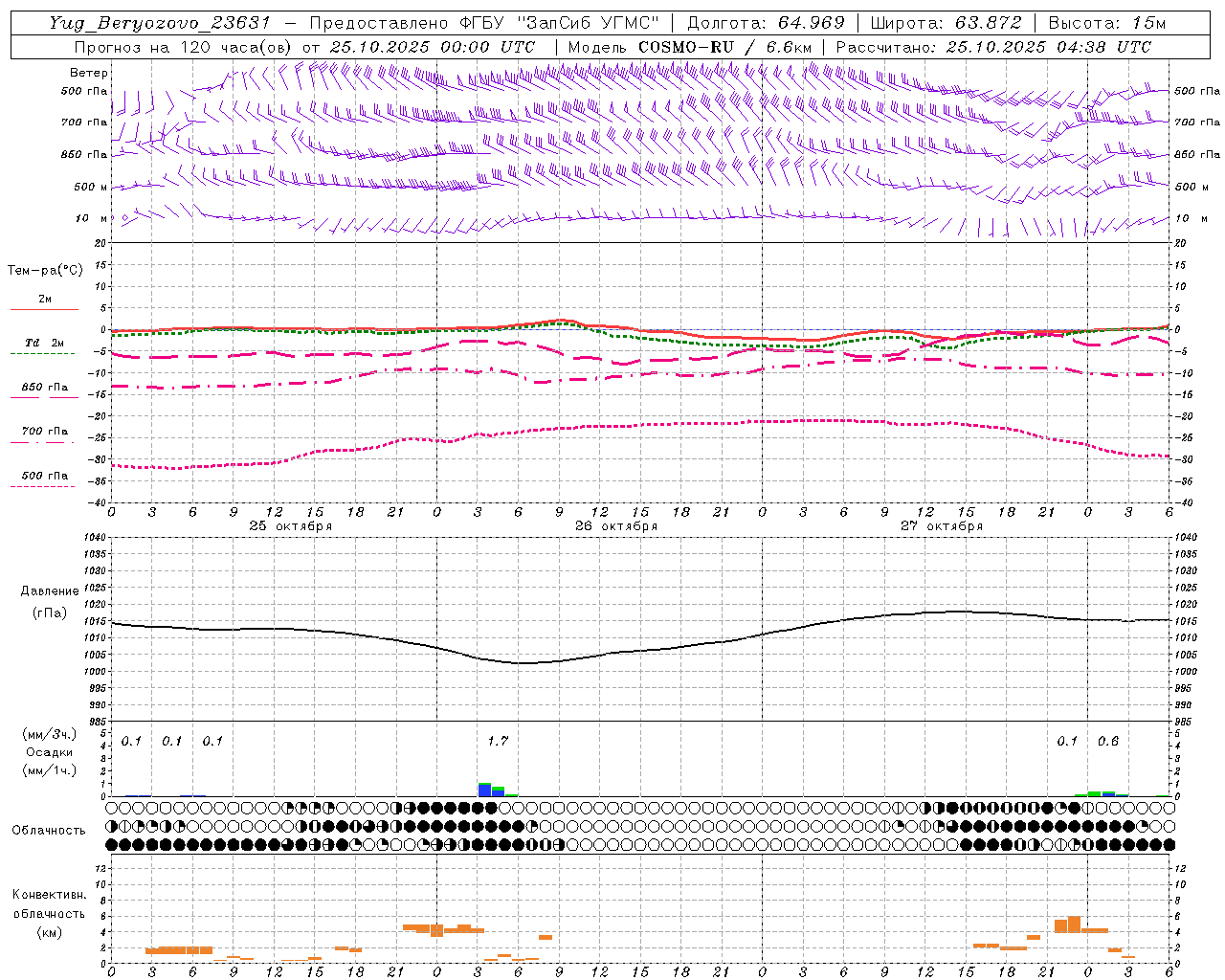This screenshot has width=1225, height=980.
Task: Click the 'Облачность' cloud cover label
Action: (x=49, y=831)
